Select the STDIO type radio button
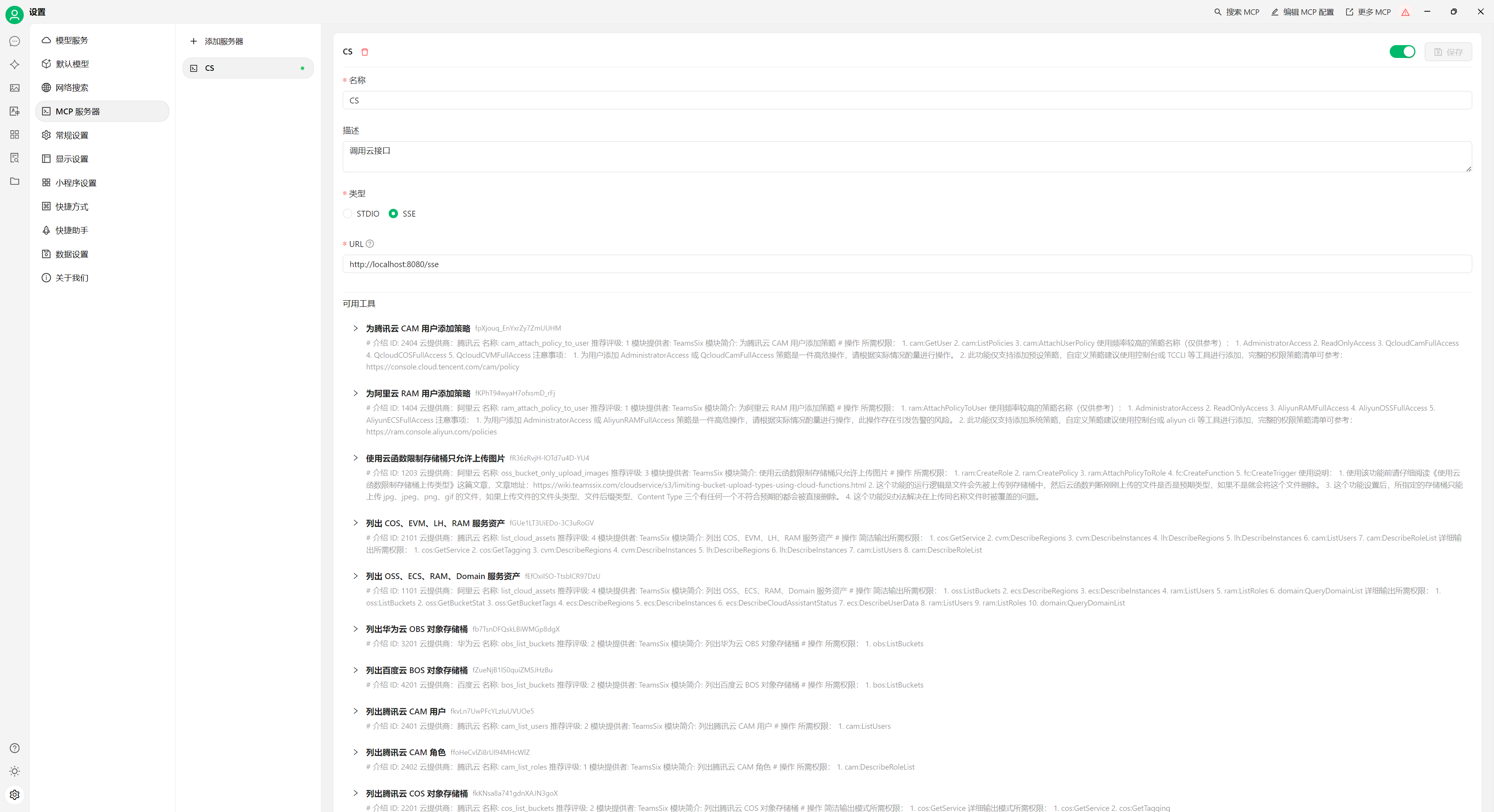The image size is (1494, 812). tap(347, 214)
